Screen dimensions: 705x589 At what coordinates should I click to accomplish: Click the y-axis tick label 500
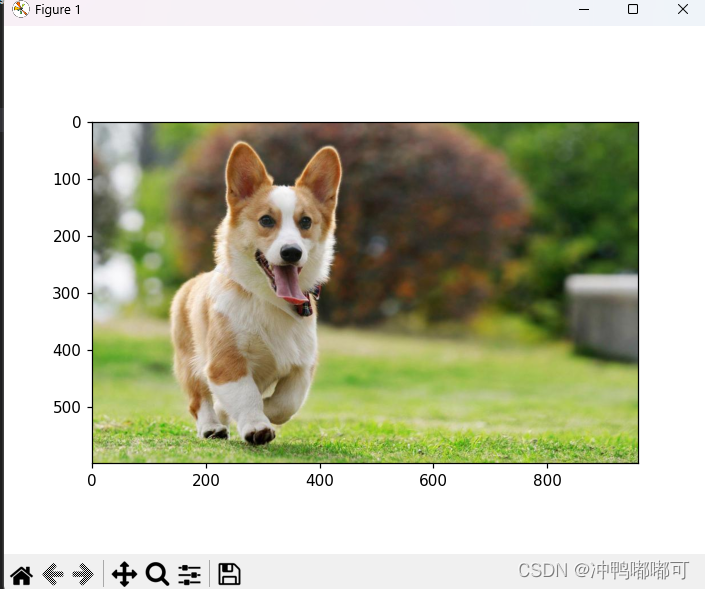67,407
